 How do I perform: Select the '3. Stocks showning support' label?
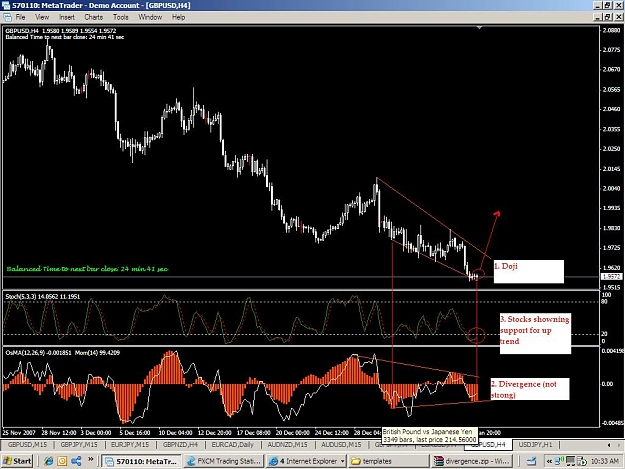pos(535,333)
